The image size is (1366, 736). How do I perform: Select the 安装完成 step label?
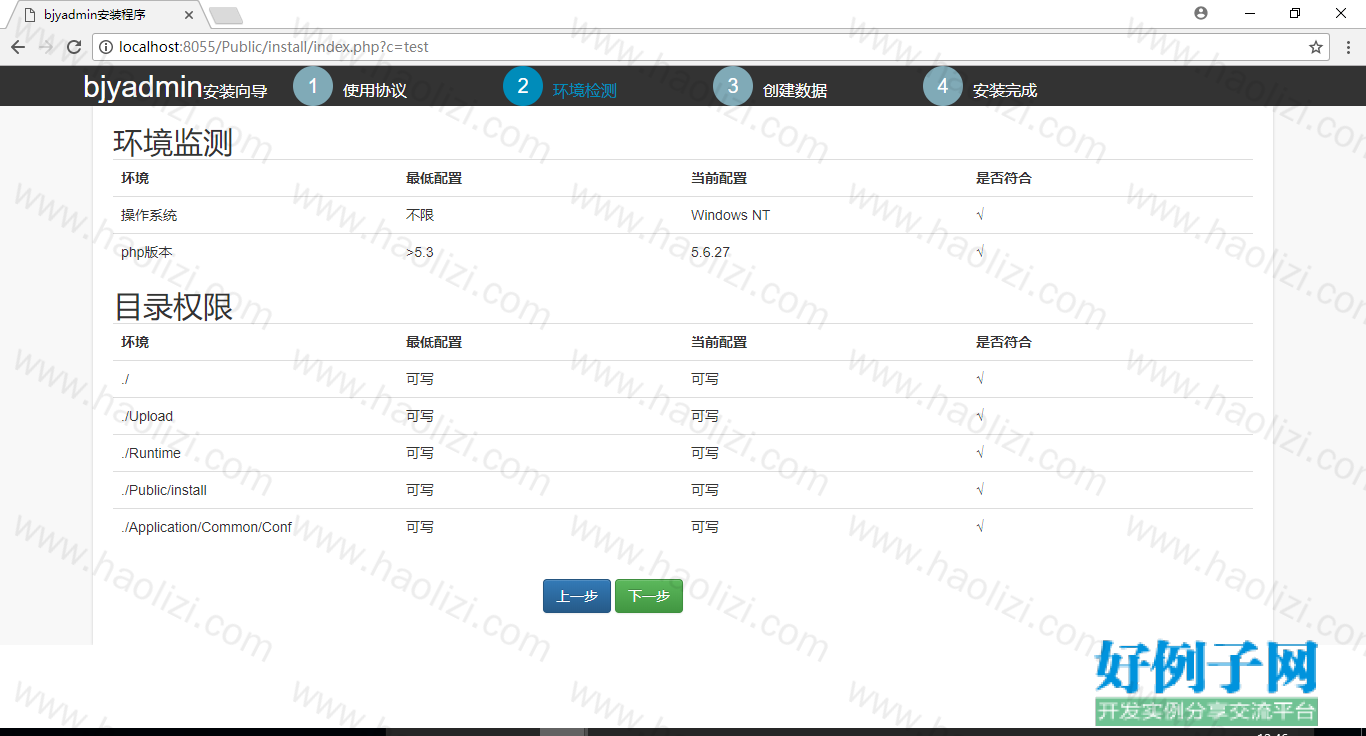(1005, 90)
